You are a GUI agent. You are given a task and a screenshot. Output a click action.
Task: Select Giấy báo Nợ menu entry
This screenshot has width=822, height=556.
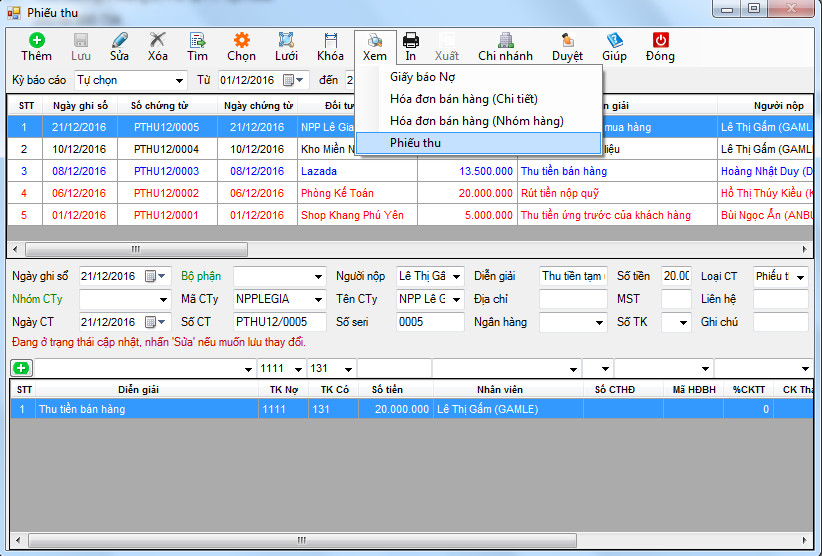423,77
